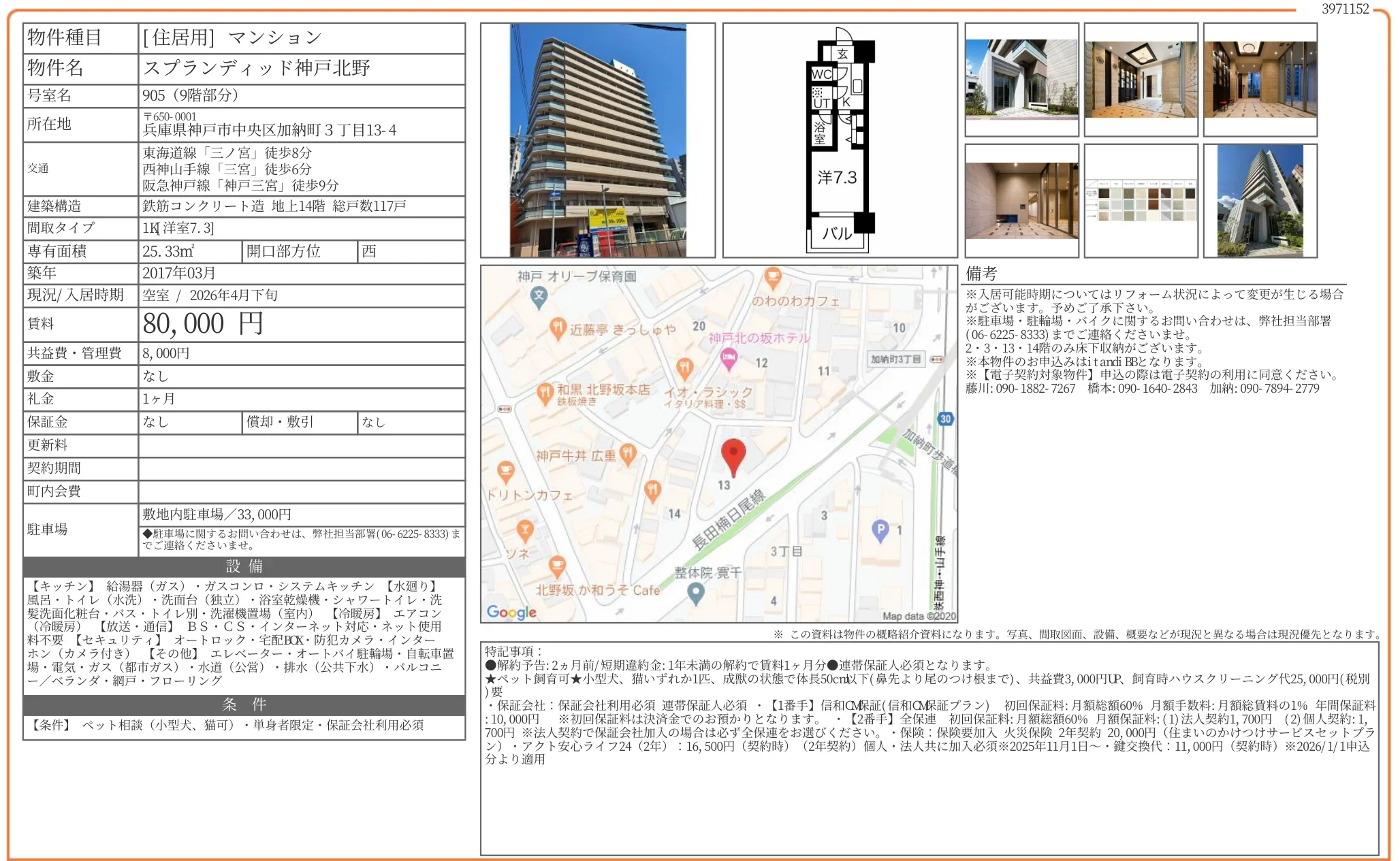Click the 和黒 北野坂本店 restaurant marker

coord(544,391)
